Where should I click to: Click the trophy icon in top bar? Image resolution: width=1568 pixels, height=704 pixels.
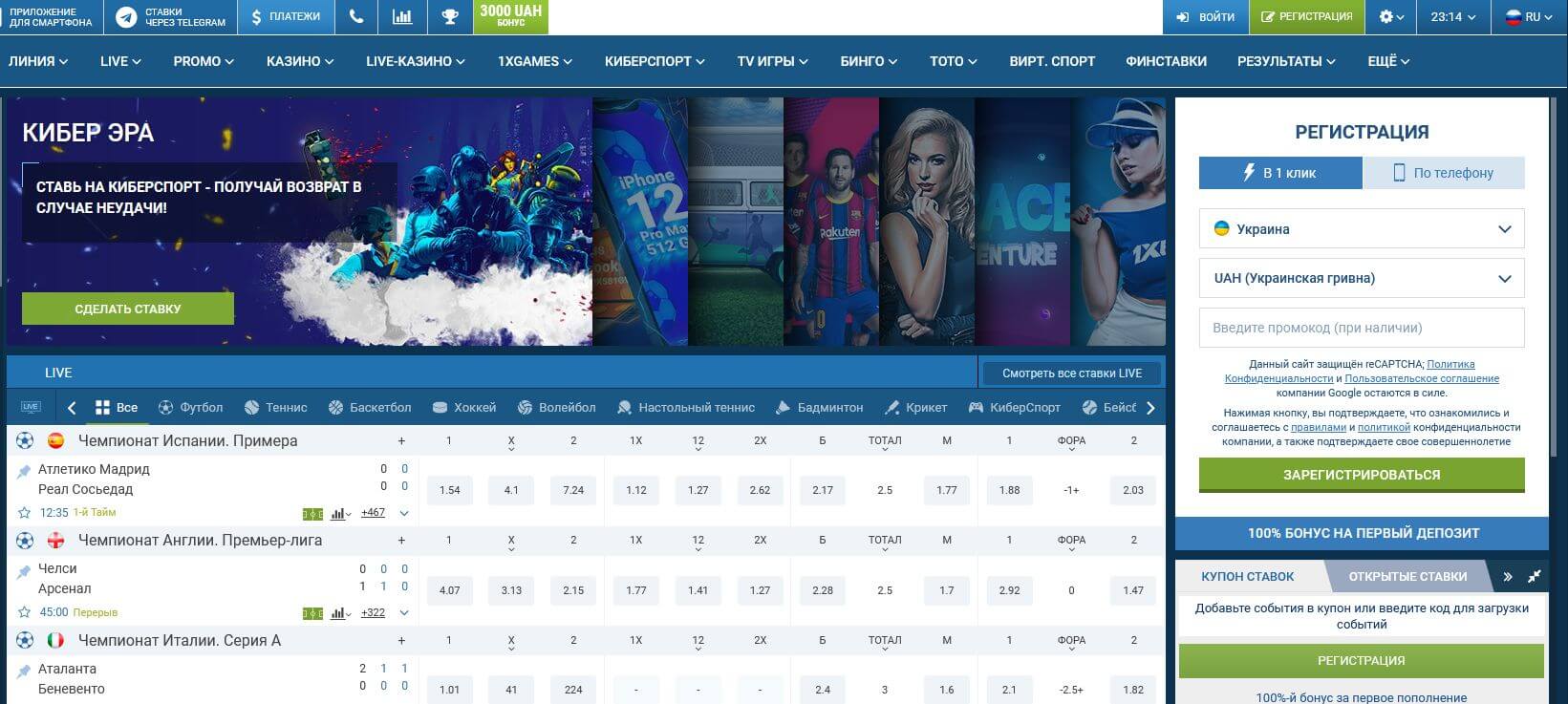(449, 17)
